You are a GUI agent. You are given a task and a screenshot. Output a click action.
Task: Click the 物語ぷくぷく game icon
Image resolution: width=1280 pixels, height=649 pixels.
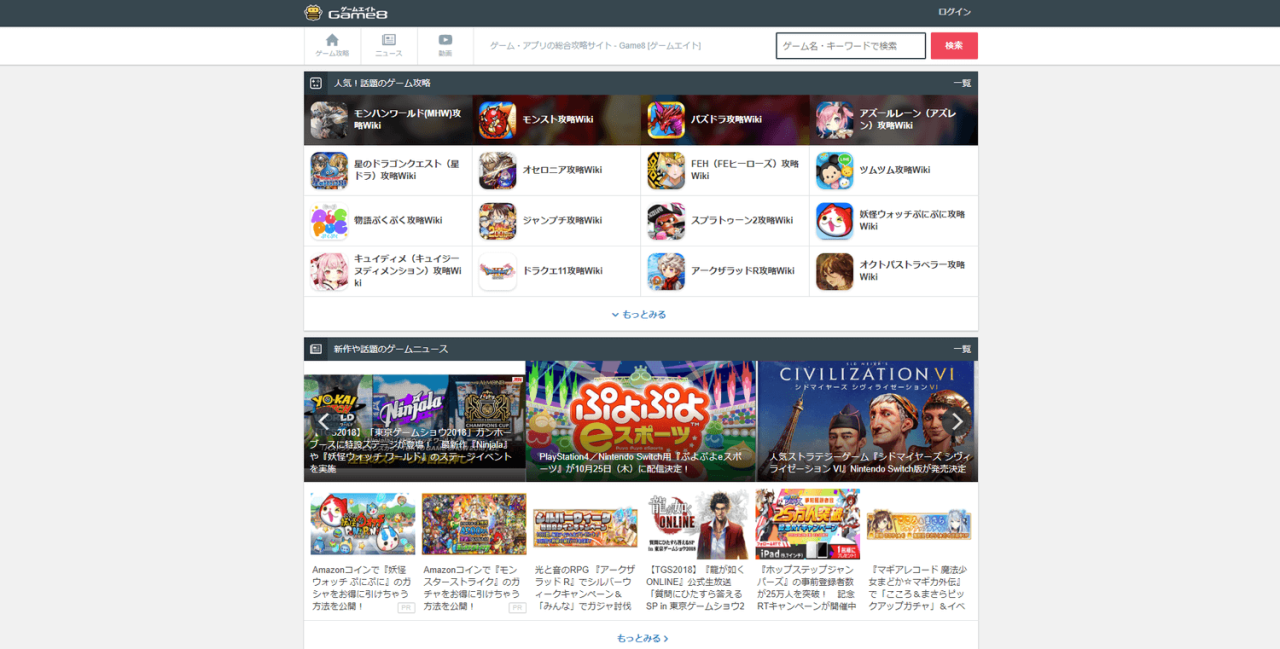329,221
